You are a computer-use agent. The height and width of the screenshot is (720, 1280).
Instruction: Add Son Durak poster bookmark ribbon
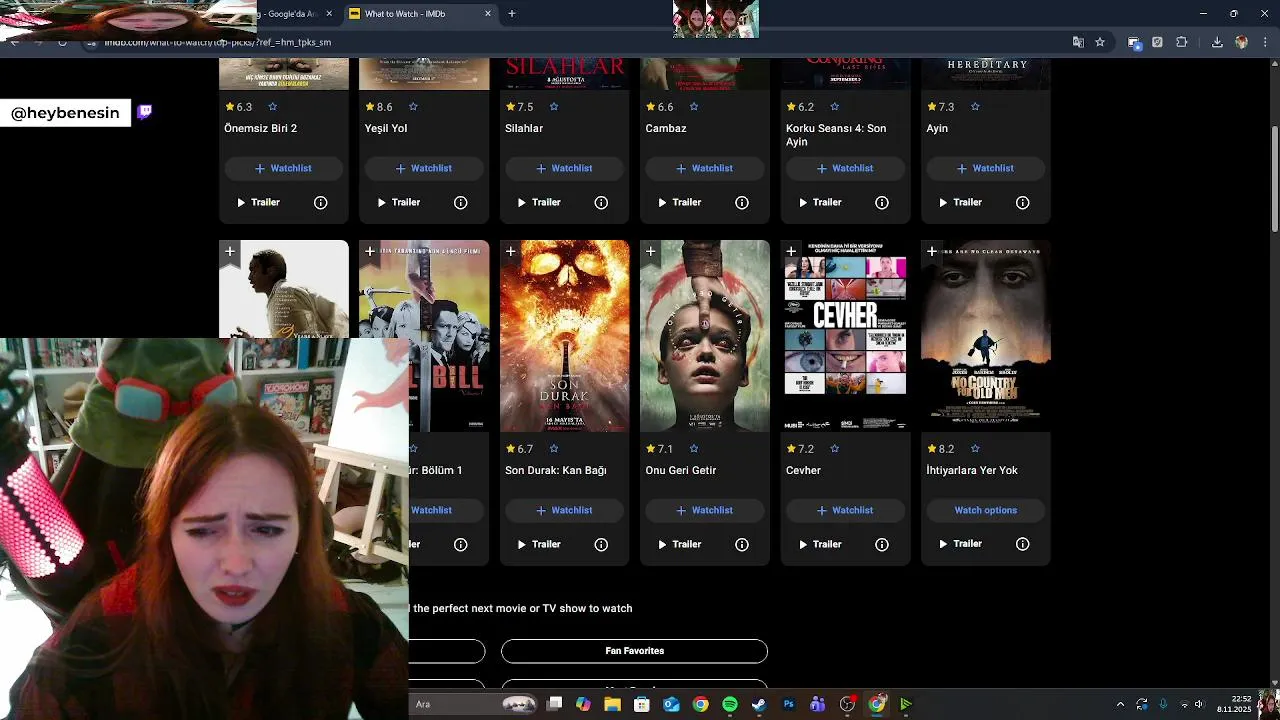(511, 252)
